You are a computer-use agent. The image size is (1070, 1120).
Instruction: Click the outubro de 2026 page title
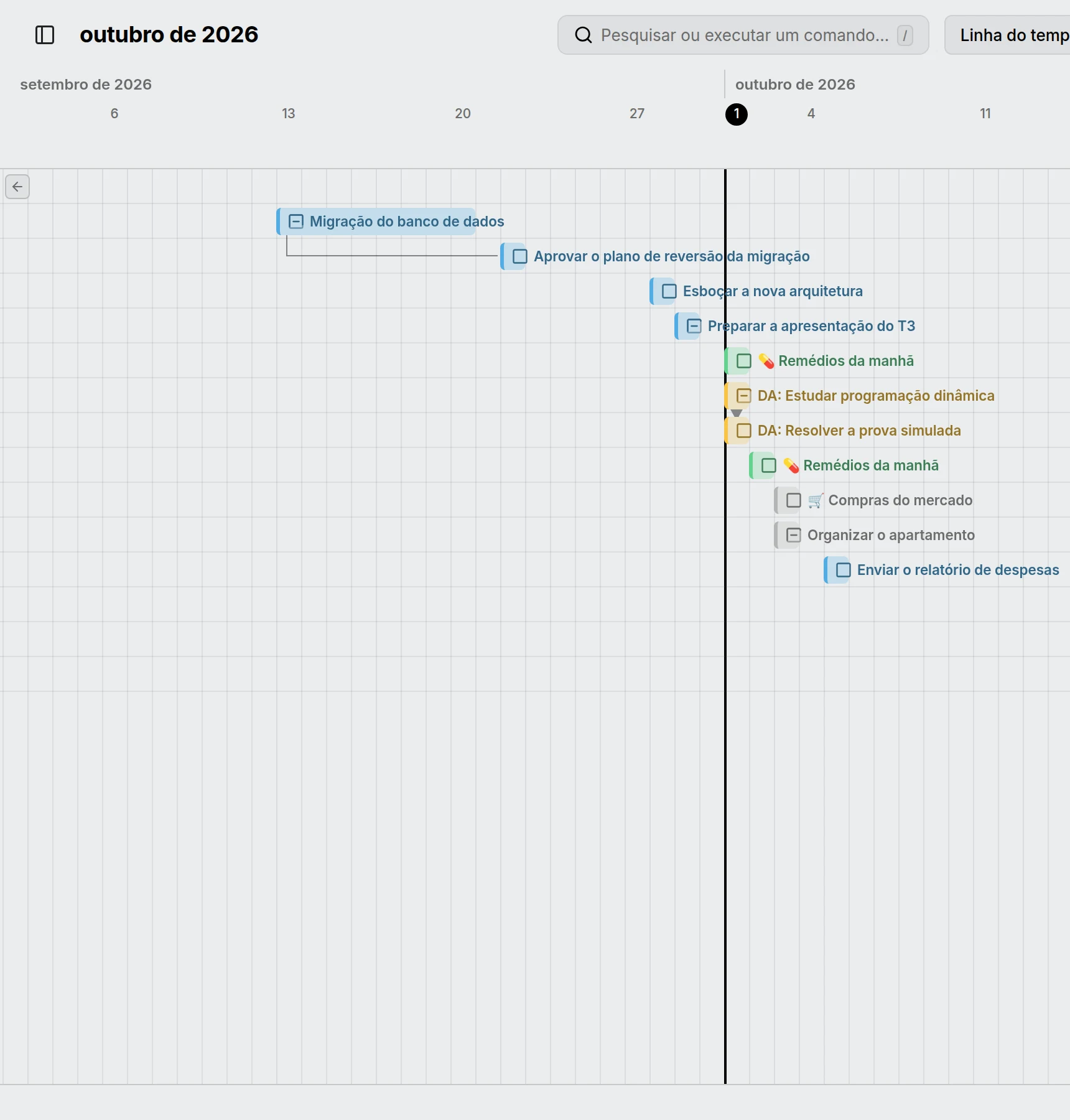[169, 34]
